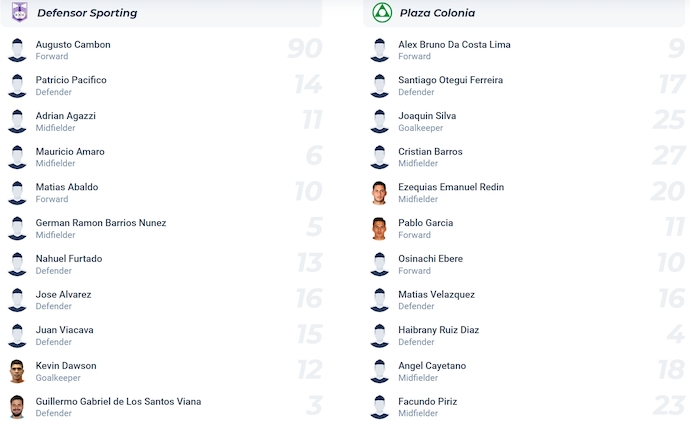This screenshot has height=422, width=690.
Task: Click Pablo Garcia's player photo
Action: 379,229
